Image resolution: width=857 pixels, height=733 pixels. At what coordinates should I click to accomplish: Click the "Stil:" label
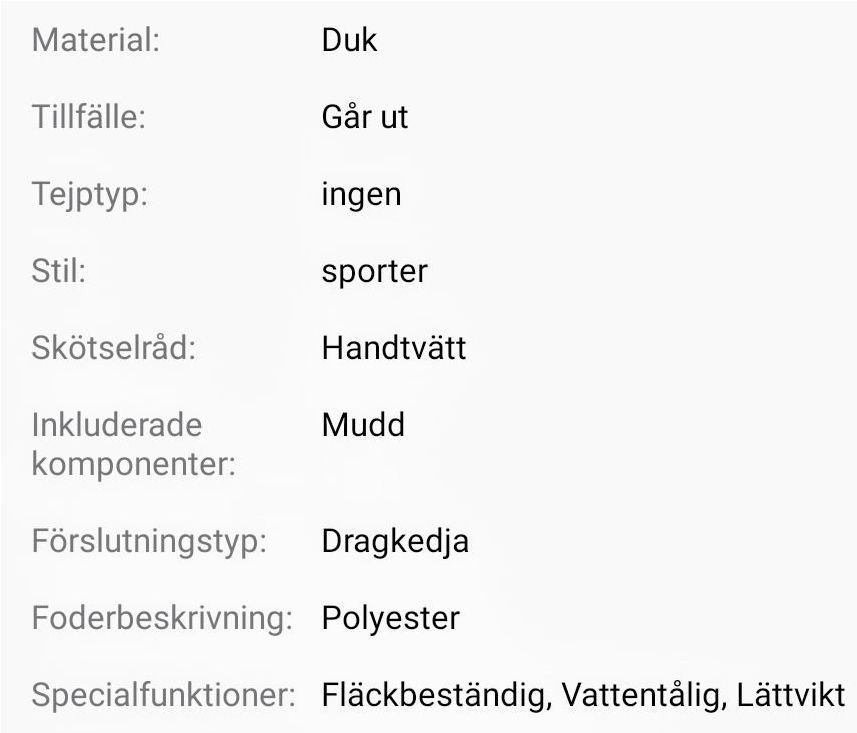[x=59, y=271]
